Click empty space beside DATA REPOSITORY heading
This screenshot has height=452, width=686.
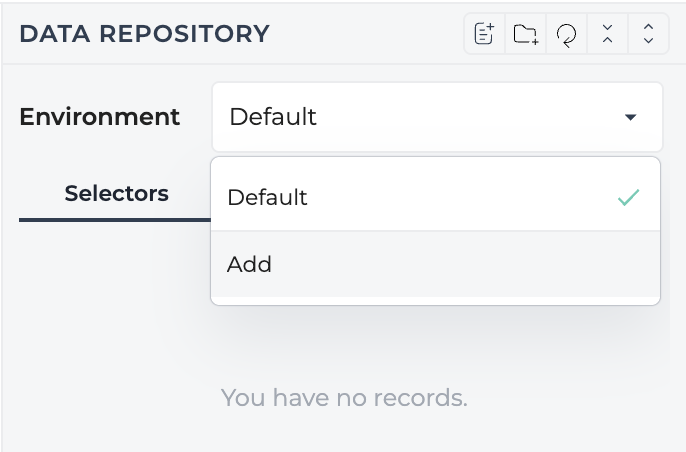click(366, 34)
